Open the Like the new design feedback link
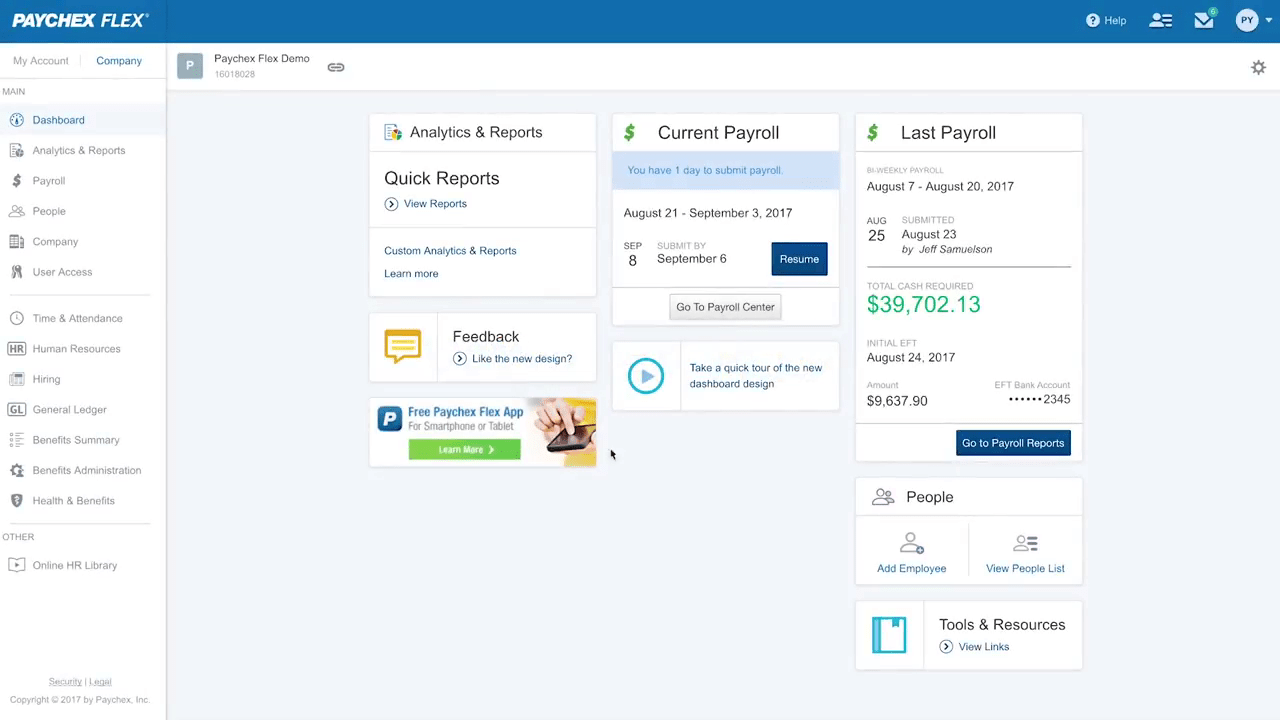Screen dimensions: 1280x720 pyautogui.click(x=522, y=358)
